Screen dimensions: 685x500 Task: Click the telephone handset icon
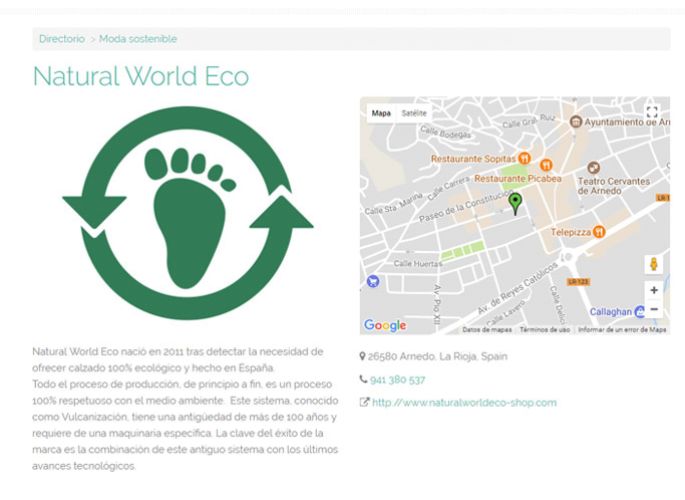pos(363,379)
